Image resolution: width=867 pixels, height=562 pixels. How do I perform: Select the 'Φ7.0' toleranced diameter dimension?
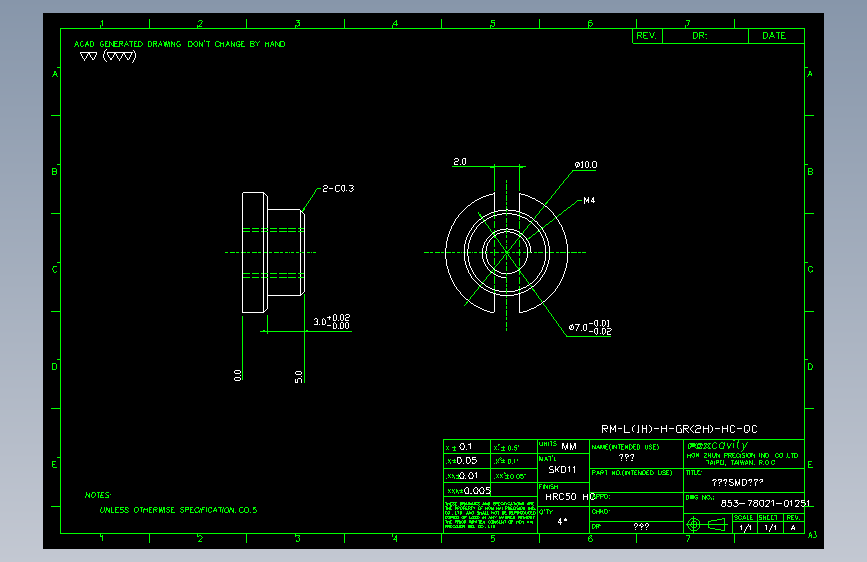tap(590, 327)
